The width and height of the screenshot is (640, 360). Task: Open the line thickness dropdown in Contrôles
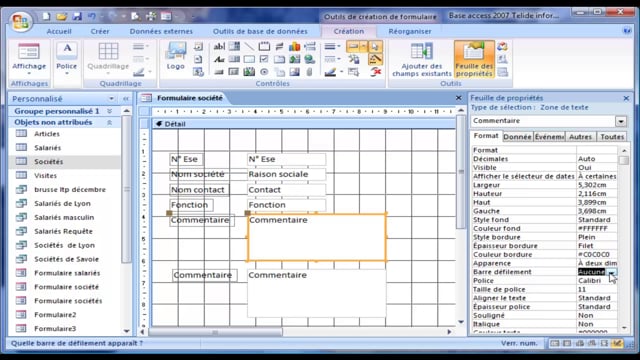333,47
